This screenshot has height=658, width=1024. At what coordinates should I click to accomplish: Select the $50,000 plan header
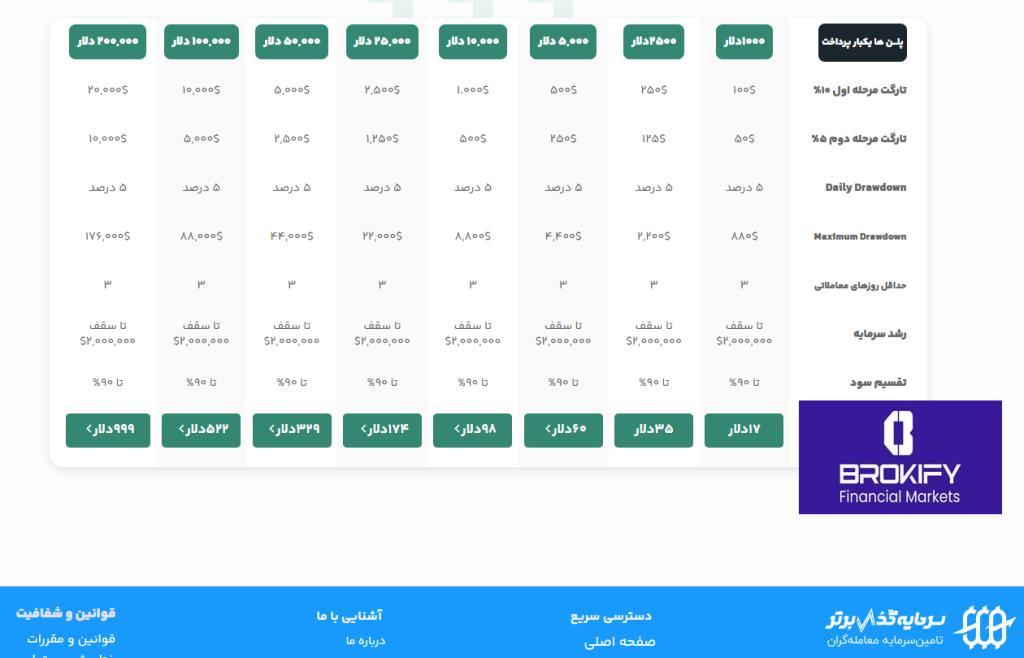pos(291,42)
